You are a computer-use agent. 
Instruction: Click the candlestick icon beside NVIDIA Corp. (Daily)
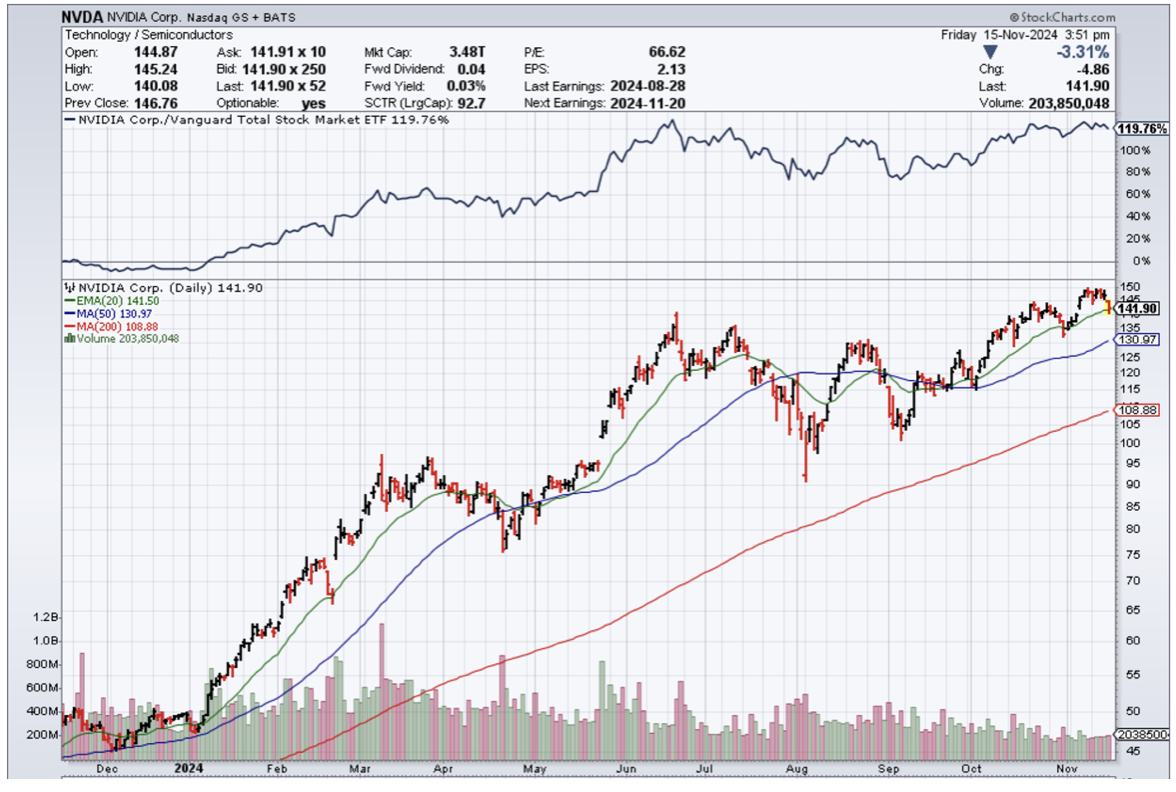click(67, 287)
